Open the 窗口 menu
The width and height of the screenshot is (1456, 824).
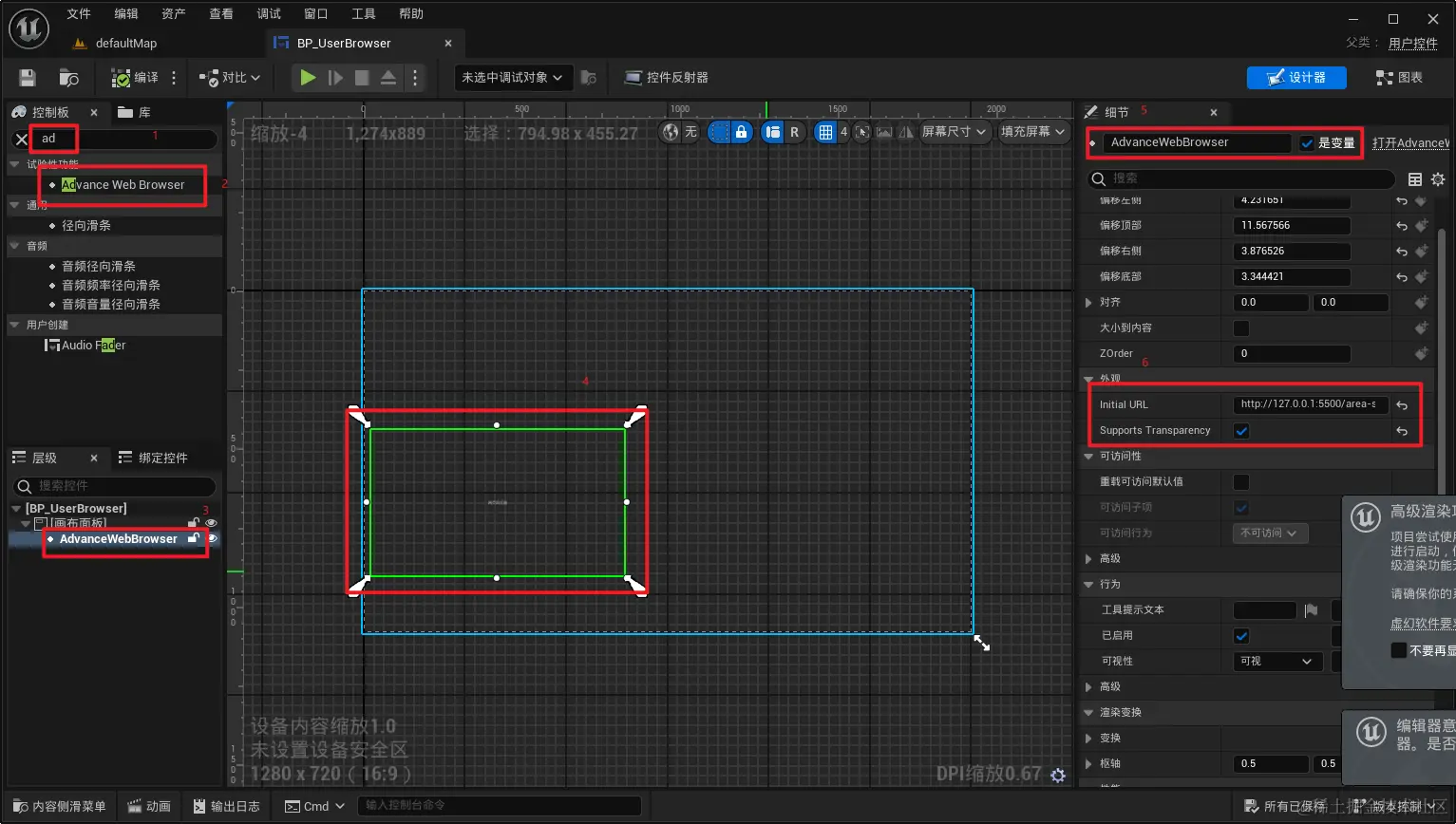(x=315, y=13)
